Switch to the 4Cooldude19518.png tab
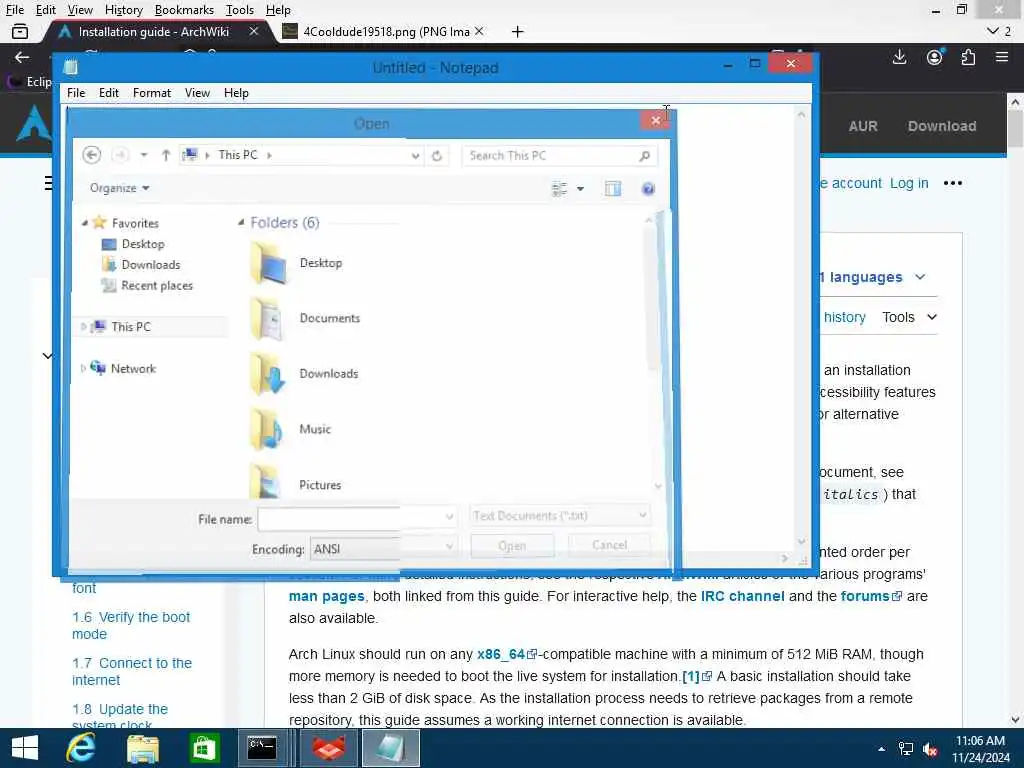Viewport: 1024px width, 768px height. (x=385, y=31)
